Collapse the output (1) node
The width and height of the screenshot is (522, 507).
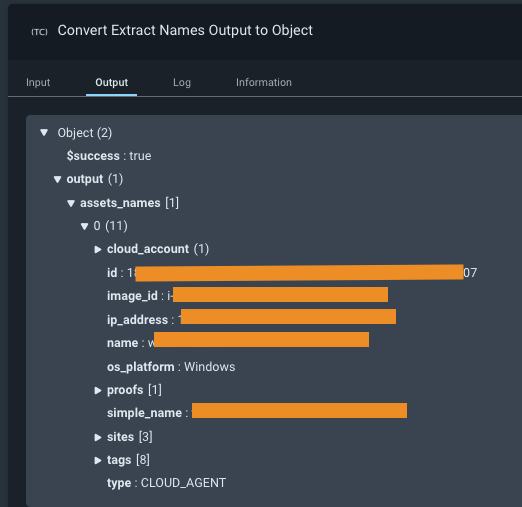pyautogui.click(x=57, y=179)
